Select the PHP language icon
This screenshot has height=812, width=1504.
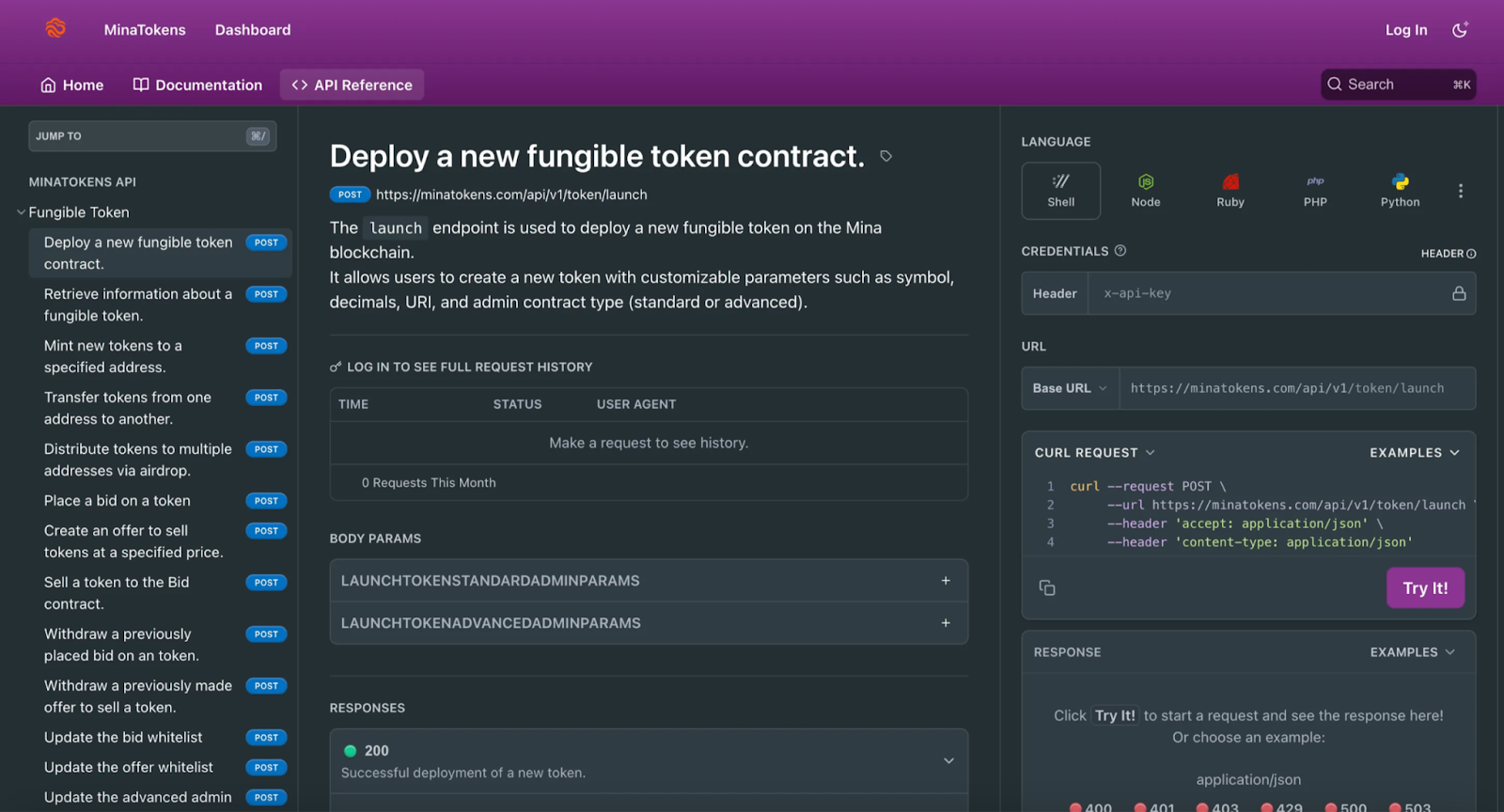(x=1315, y=181)
